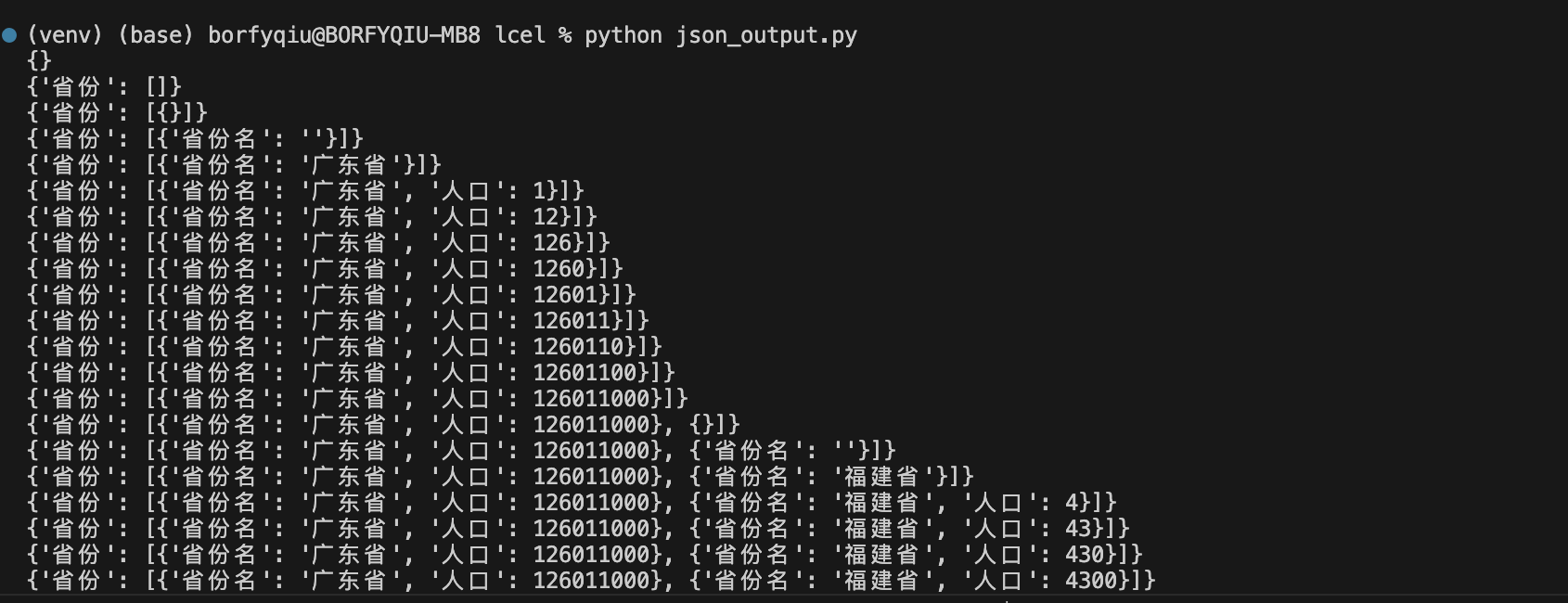1568x603 pixels.
Task: Click the line where 人口 is 12601
Action: 331,294
